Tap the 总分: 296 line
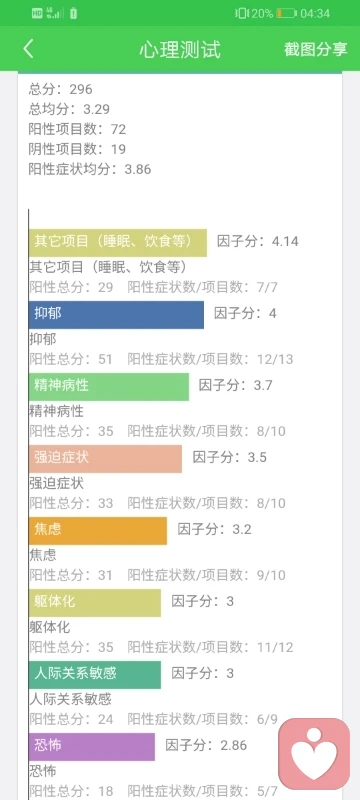The image size is (360, 800). (x=61, y=89)
